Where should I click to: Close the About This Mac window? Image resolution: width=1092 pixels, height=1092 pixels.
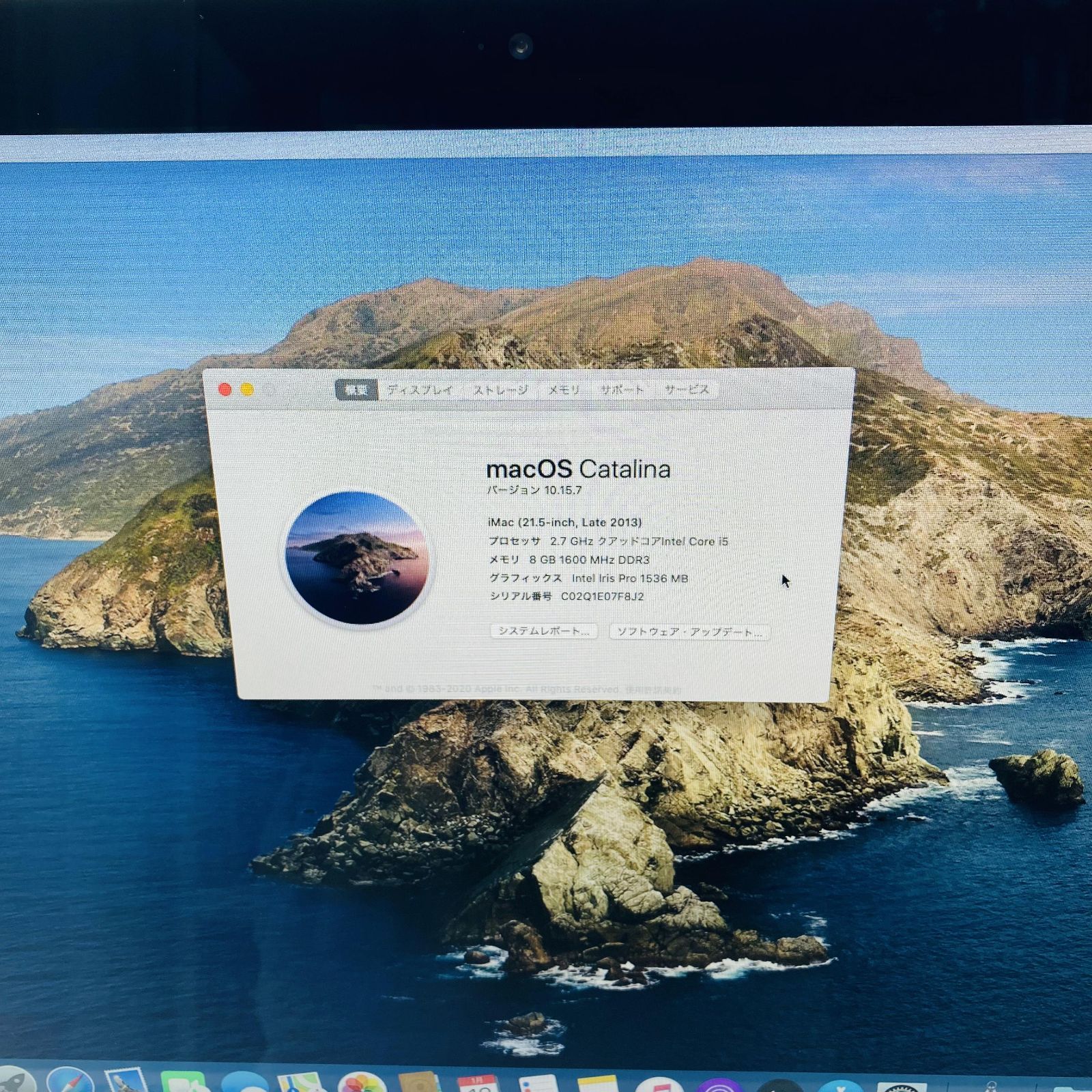(x=225, y=389)
